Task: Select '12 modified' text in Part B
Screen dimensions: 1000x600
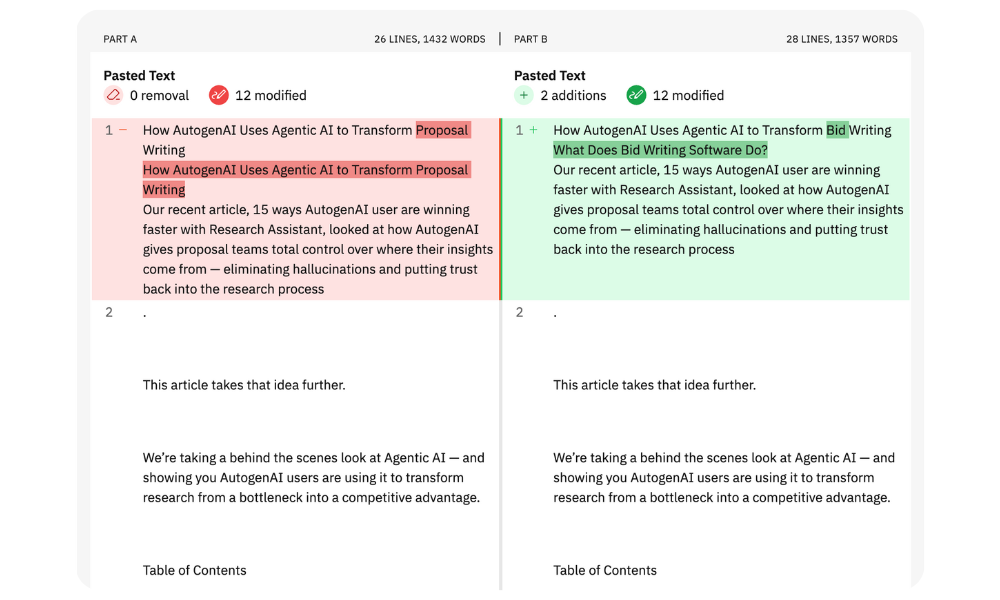Action: click(x=688, y=96)
